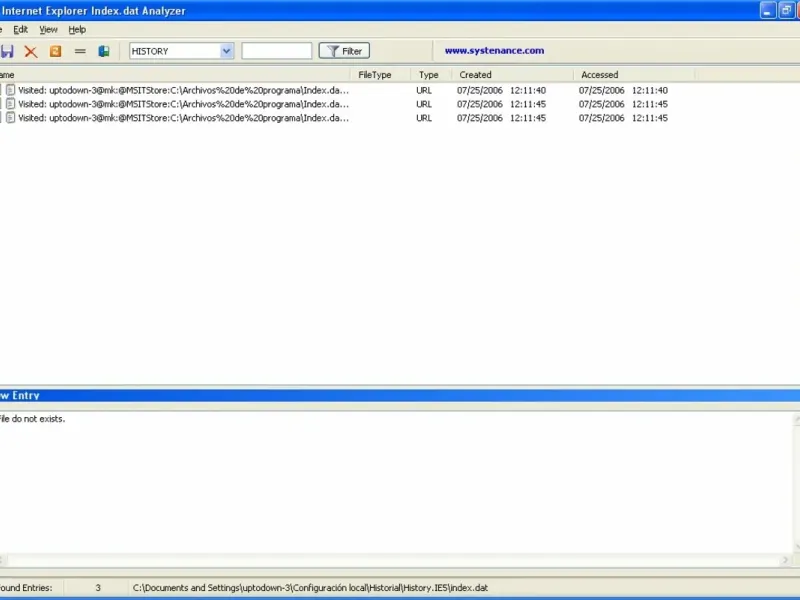The image size is (800, 600).
Task: Select the Visited entry created at 12:11:40
Action: point(184,90)
